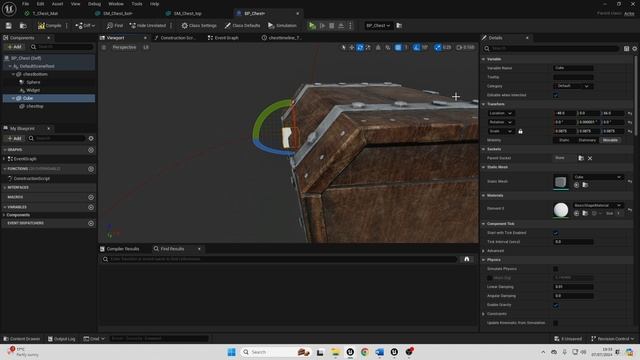Toggle the scale lock icon in Transform
The height and width of the screenshot is (360, 640).
click(x=520, y=131)
